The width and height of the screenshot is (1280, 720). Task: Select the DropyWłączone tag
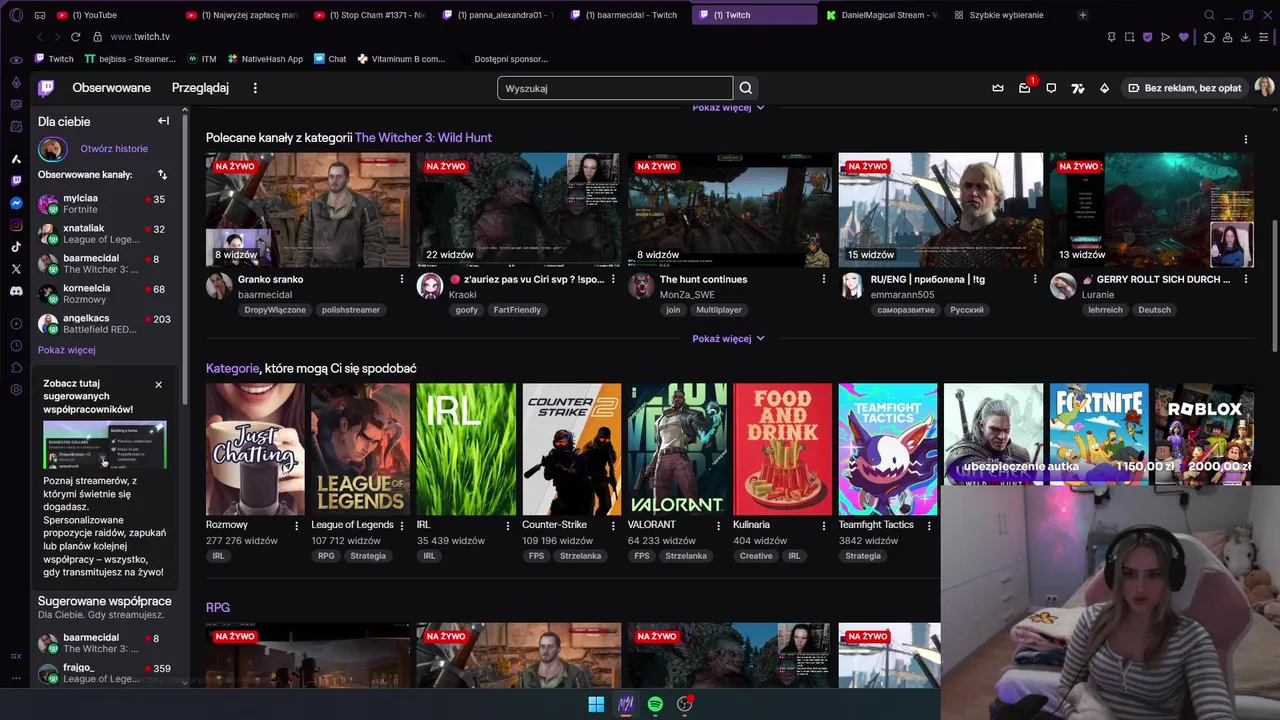point(275,310)
